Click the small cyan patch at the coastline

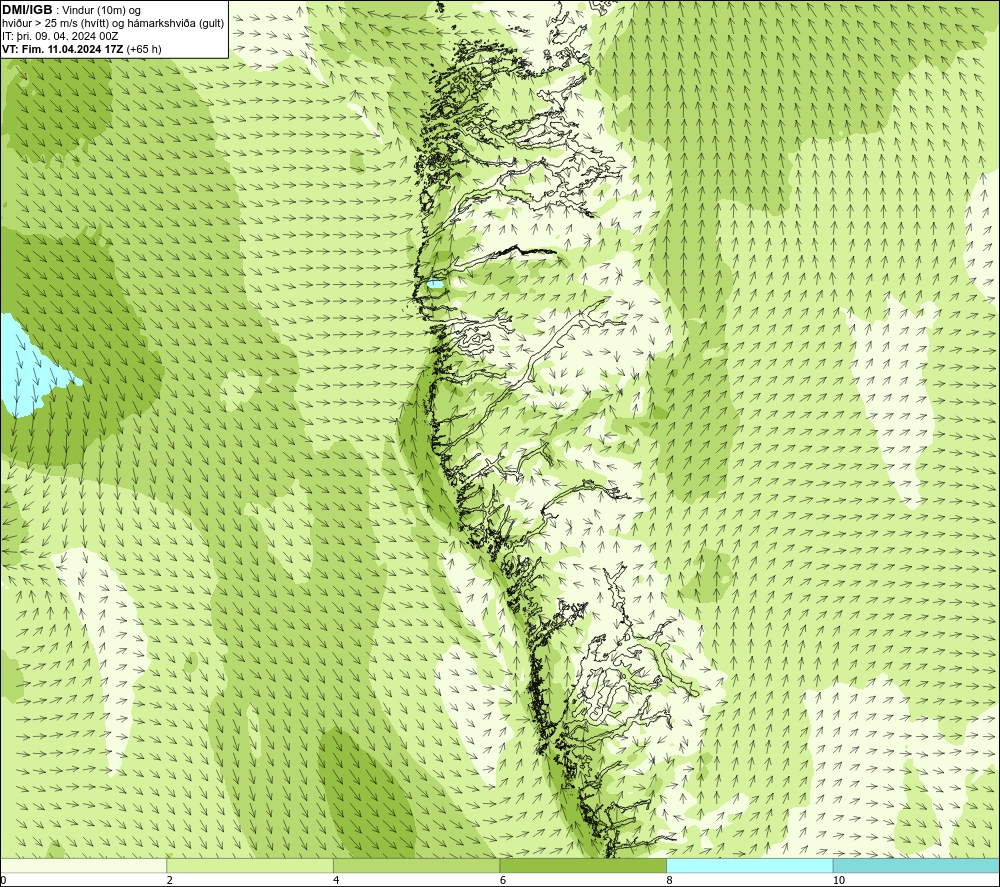pyautogui.click(x=436, y=284)
